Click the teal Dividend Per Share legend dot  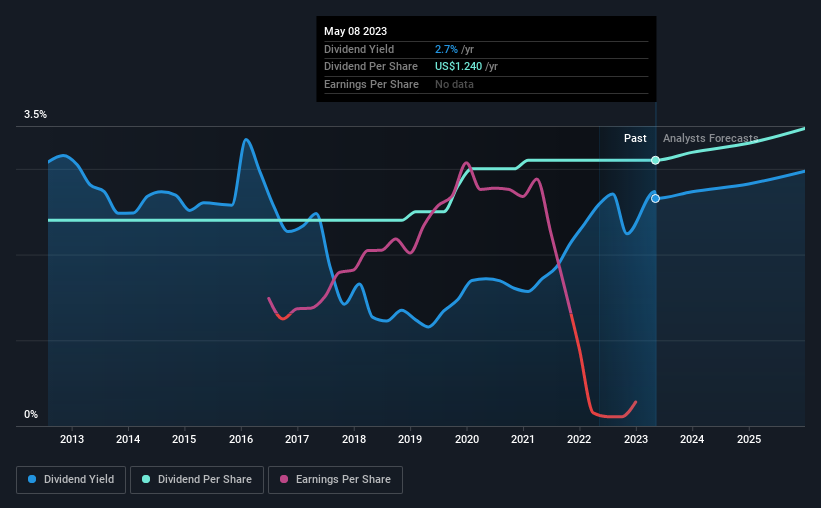tap(146, 479)
